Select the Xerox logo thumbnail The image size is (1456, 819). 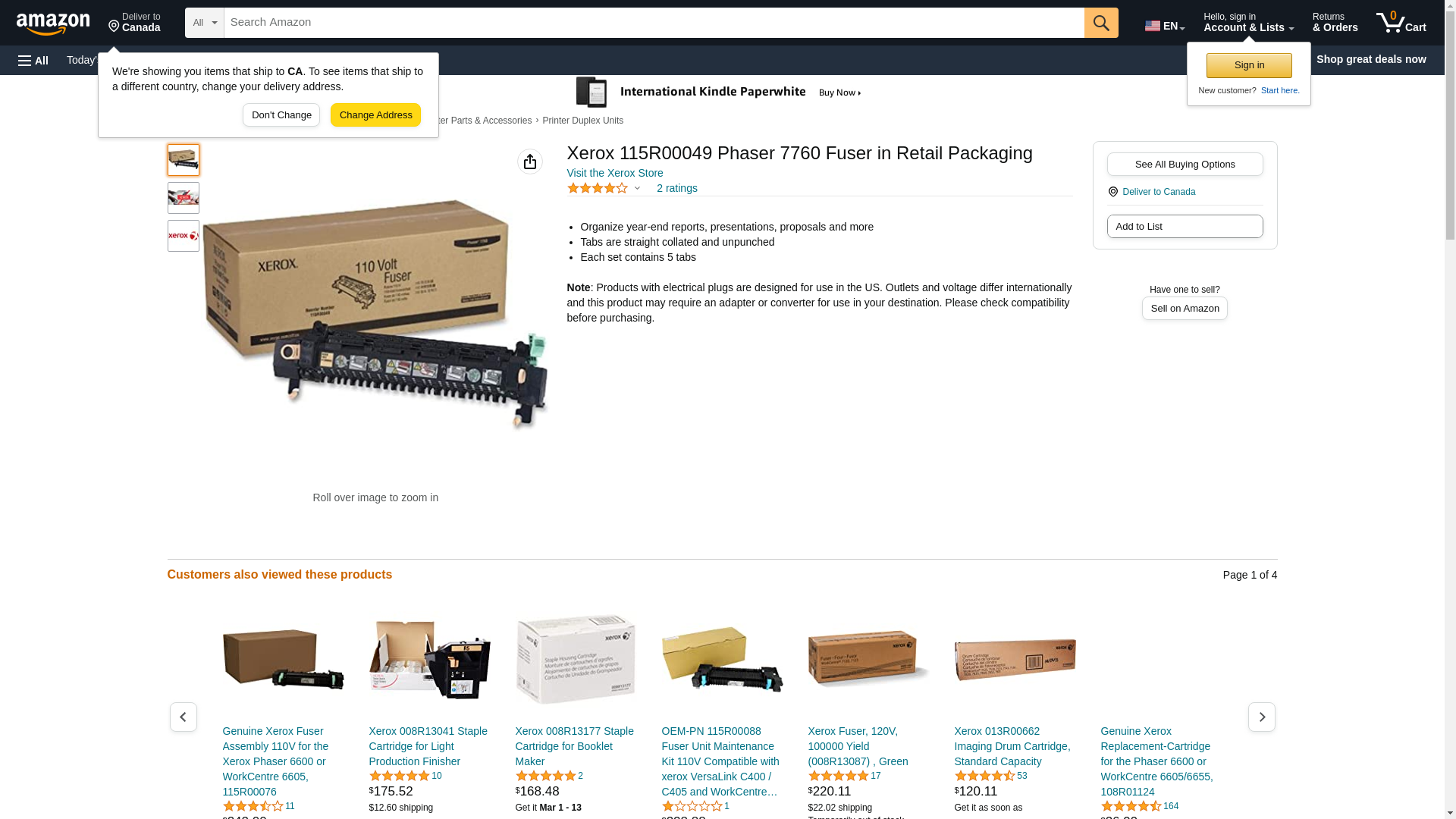coord(184,236)
